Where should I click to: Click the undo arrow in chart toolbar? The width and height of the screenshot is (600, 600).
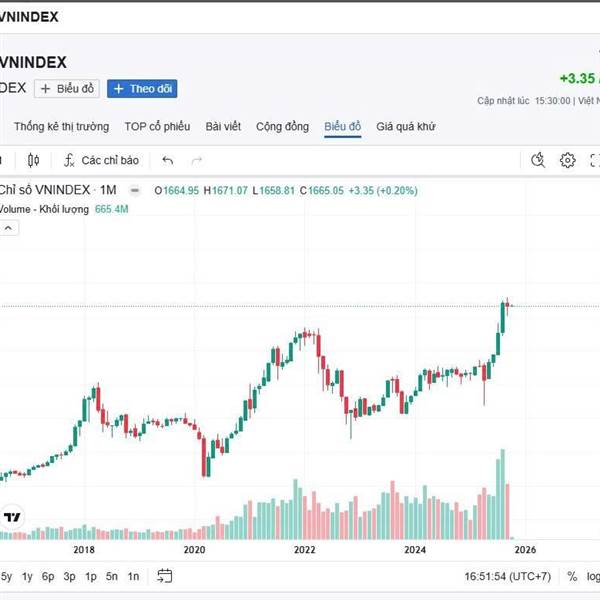tap(167, 160)
